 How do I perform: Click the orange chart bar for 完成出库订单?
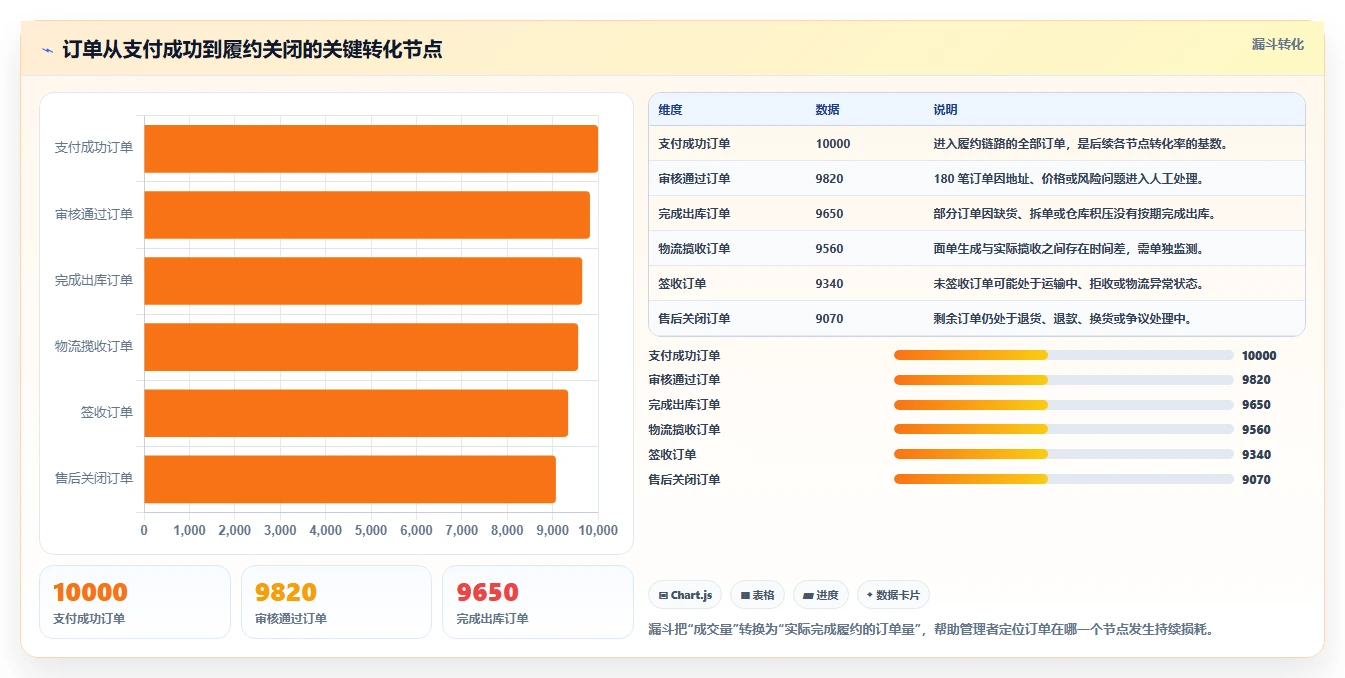tap(363, 281)
